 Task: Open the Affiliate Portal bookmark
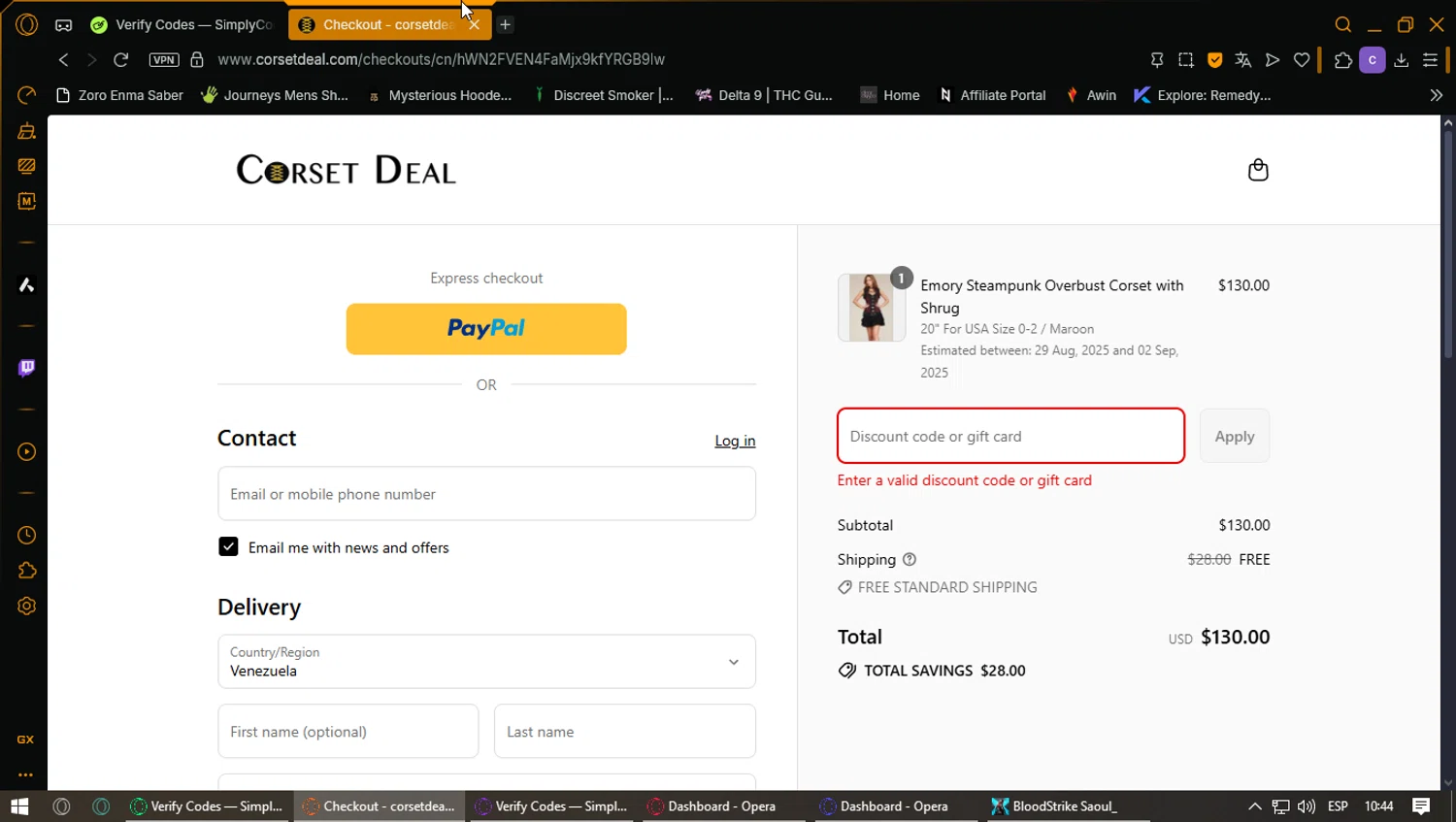(x=992, y=95)
